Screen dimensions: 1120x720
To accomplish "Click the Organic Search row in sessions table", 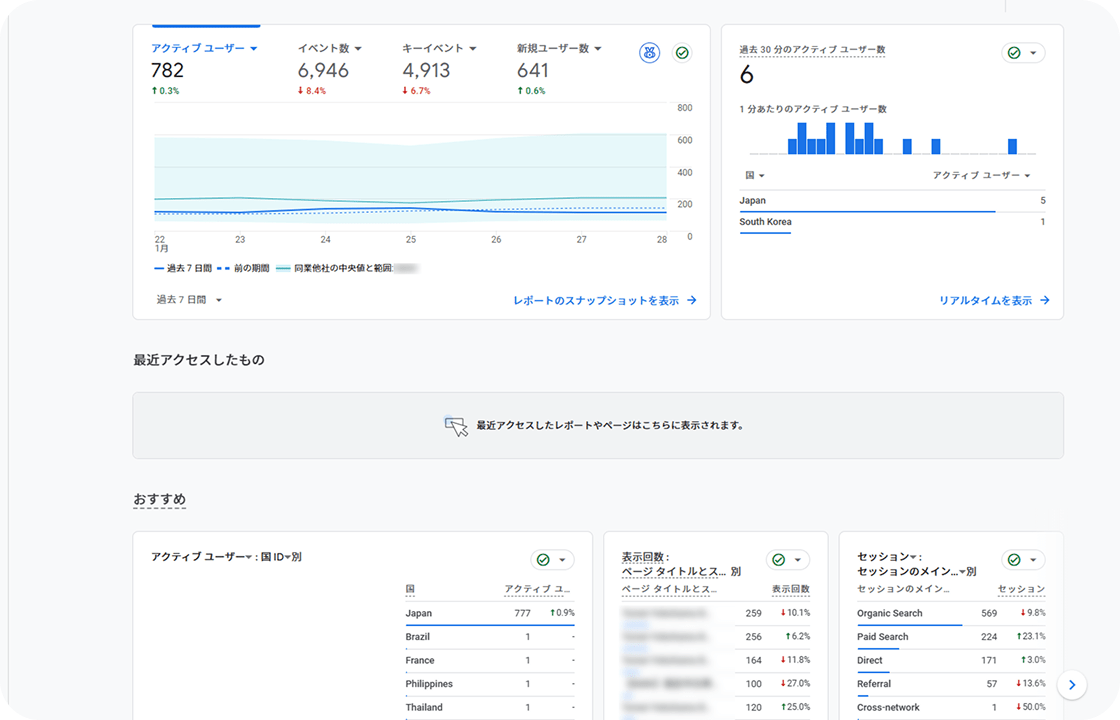I will pyautogui.click(x=890, y=613).
